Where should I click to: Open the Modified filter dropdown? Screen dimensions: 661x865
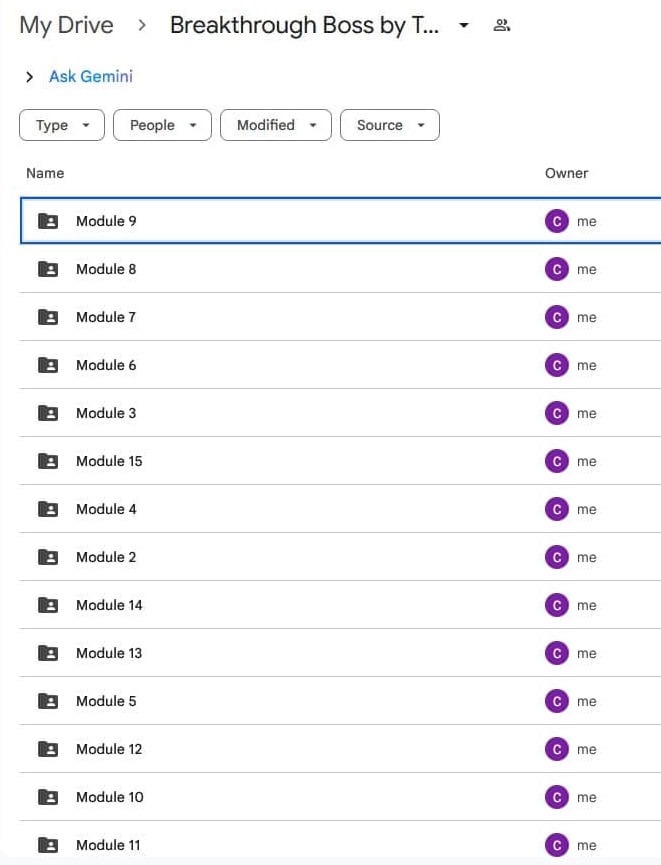pos(276,125)
